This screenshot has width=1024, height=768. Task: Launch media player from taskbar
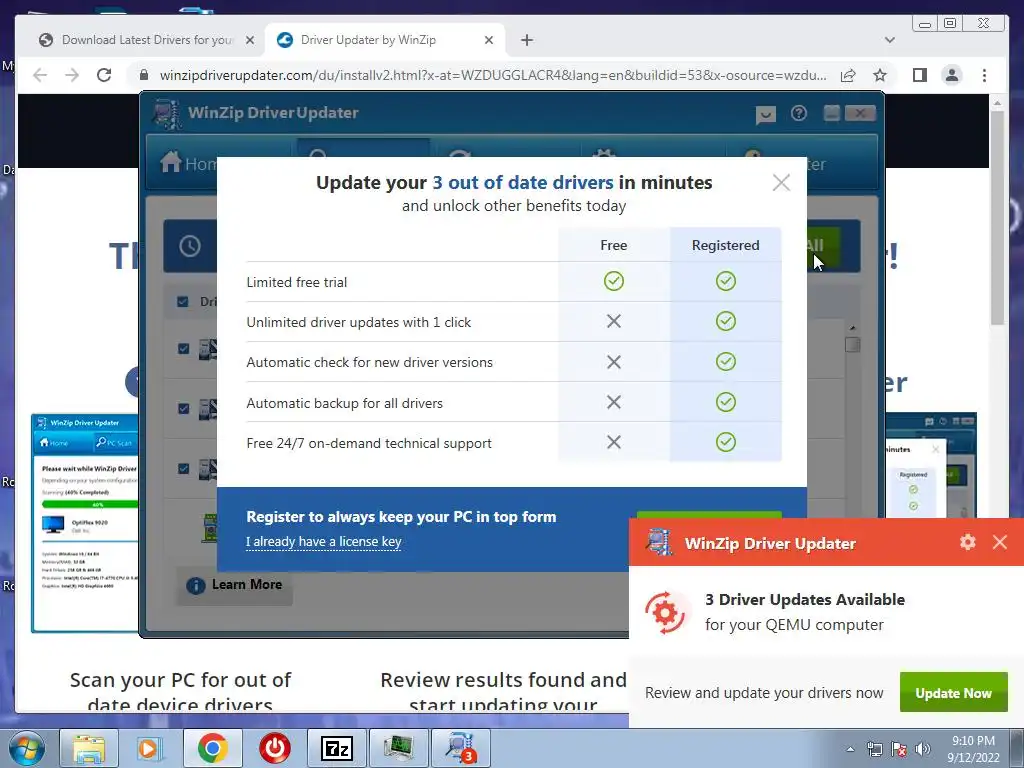click(149, 748)
